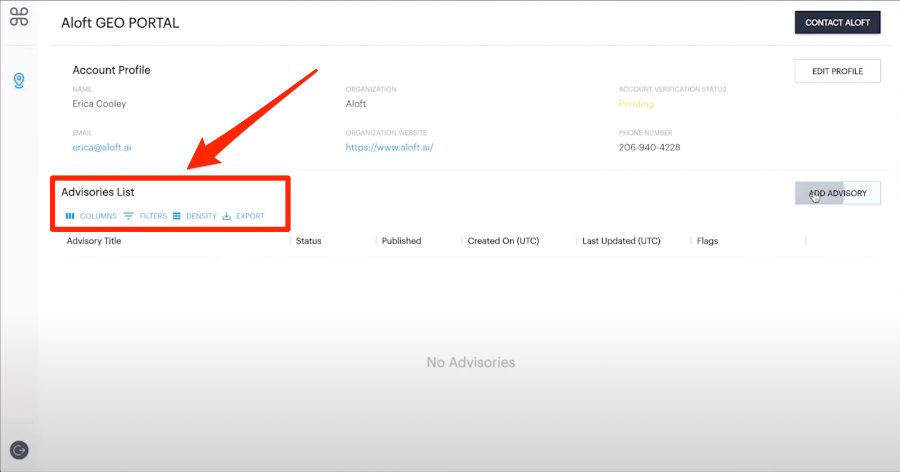Click the Edit Profile button
The width and height of the screenshot is (900, 472).
tap(837, 70)
